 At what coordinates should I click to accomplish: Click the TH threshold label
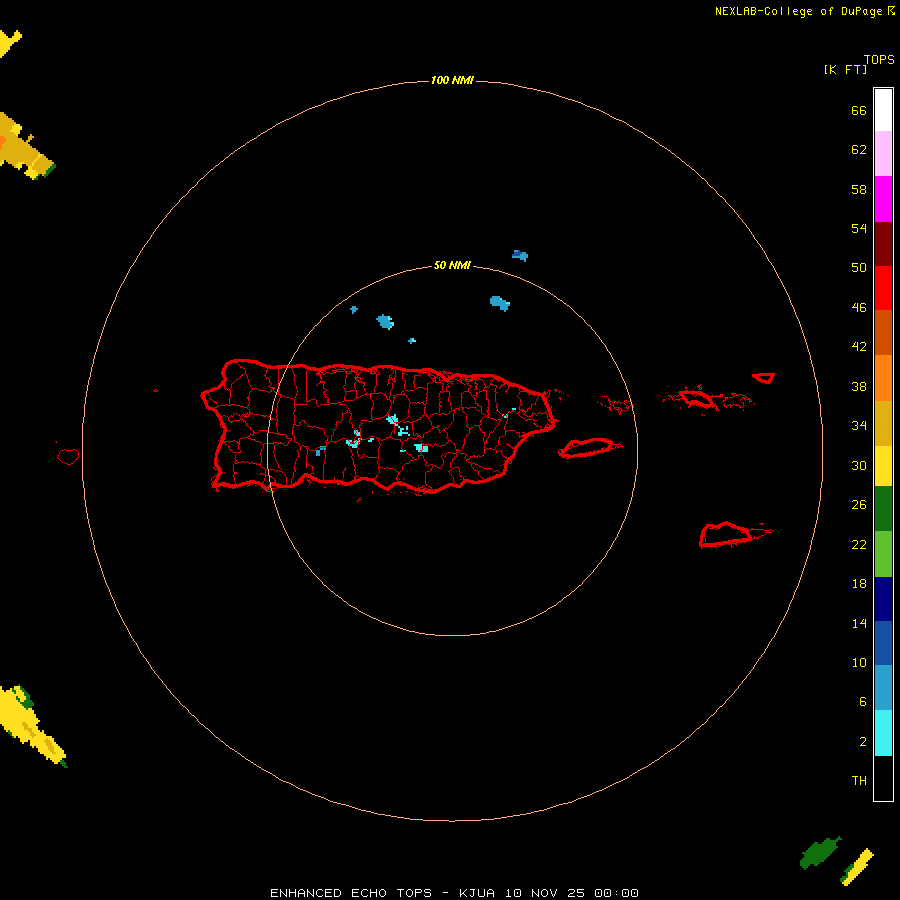click(859, 781)
